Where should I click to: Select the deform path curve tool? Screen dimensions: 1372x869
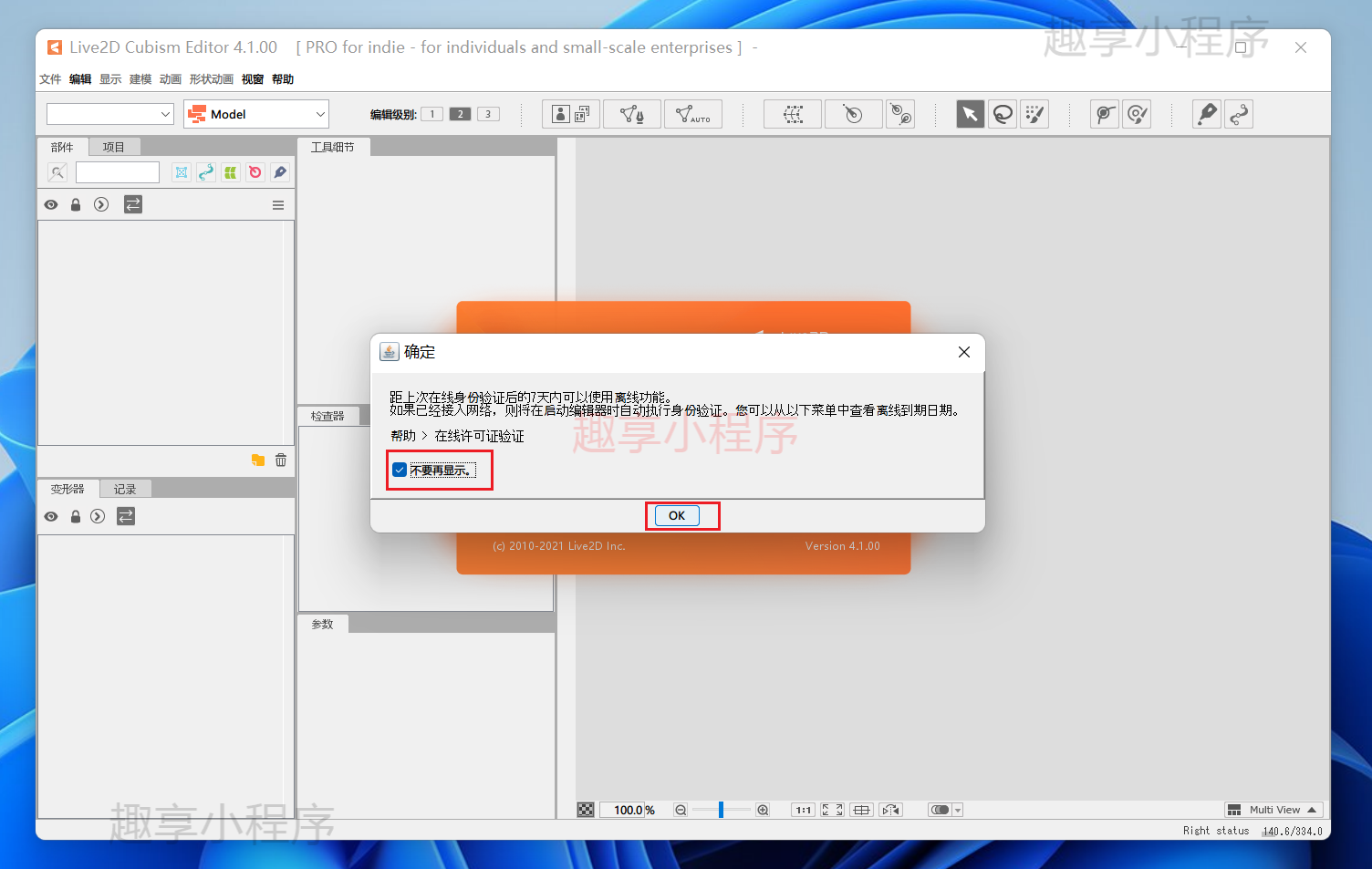point(1239,114)
